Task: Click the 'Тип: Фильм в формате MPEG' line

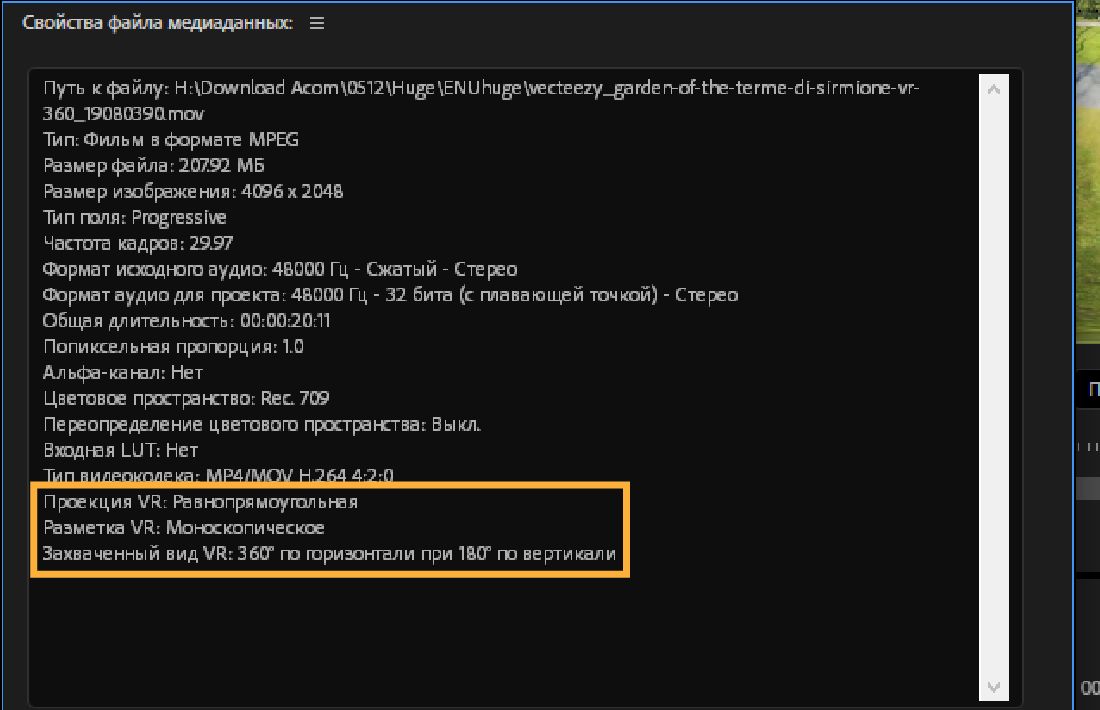Action: click(x=171, y=140)
